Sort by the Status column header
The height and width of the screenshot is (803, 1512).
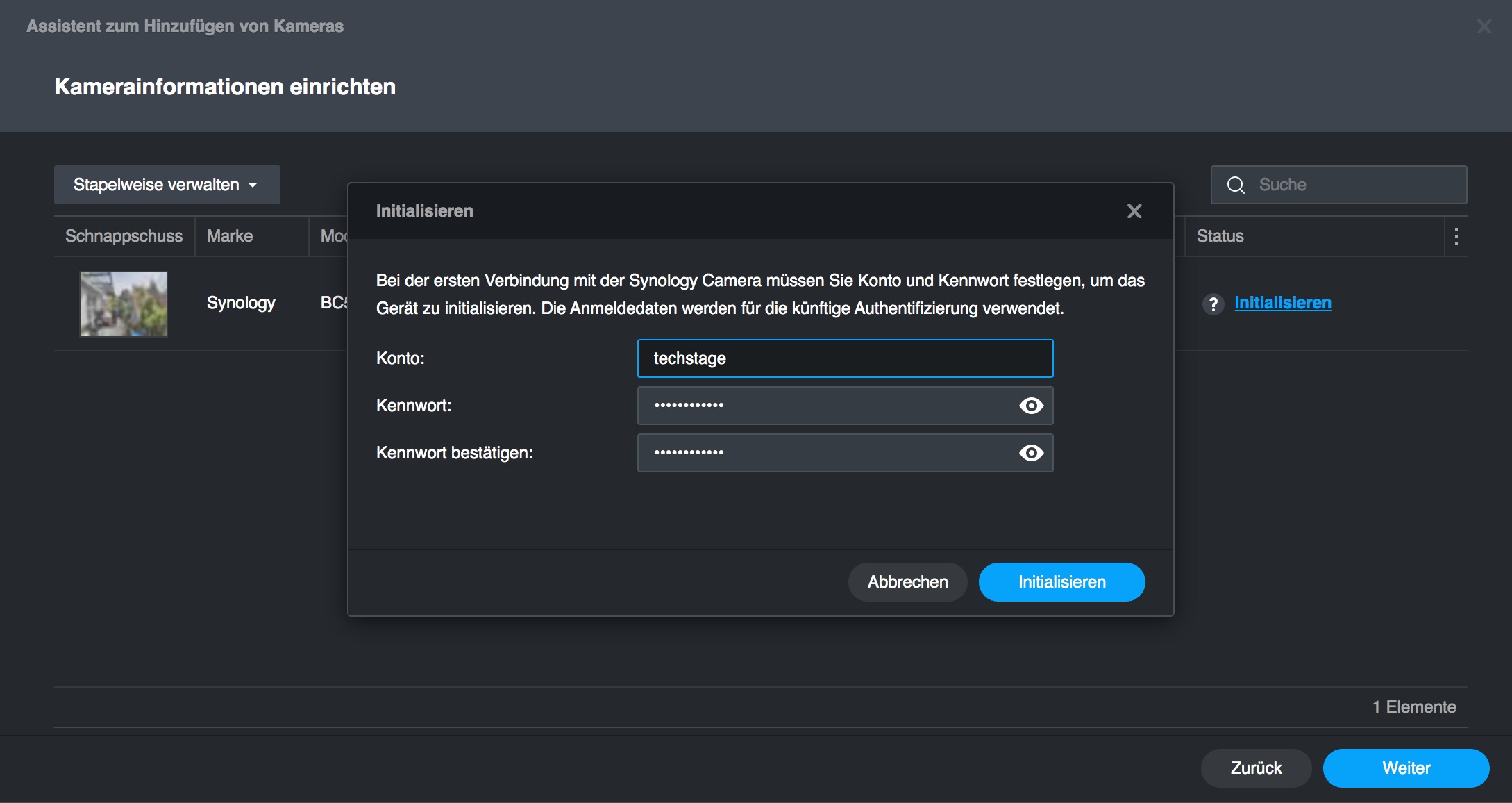[x=1220, y=236]
